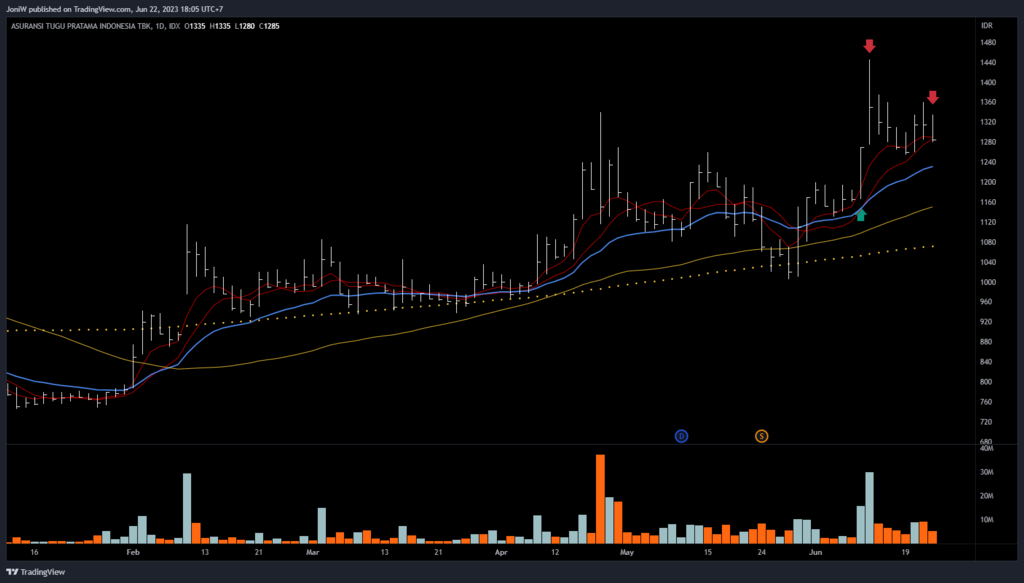
Task: Click the red down arrow above the highest peak
Action: pyautogui.click(x=869, y=46)
